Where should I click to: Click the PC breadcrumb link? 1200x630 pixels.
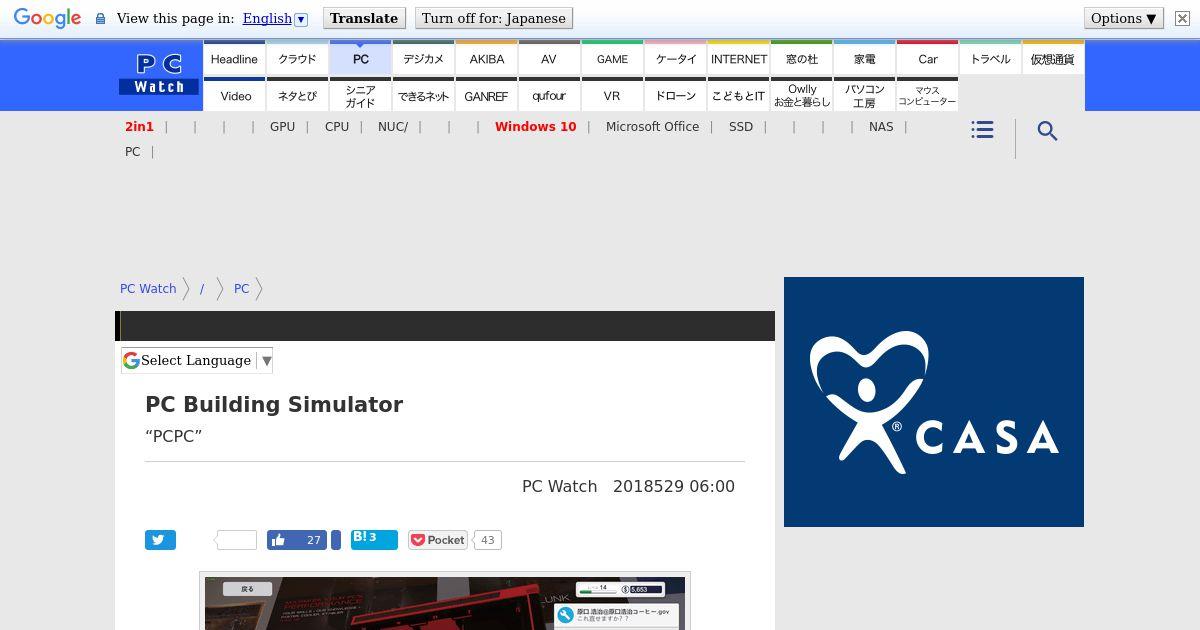tap(241, 288)
